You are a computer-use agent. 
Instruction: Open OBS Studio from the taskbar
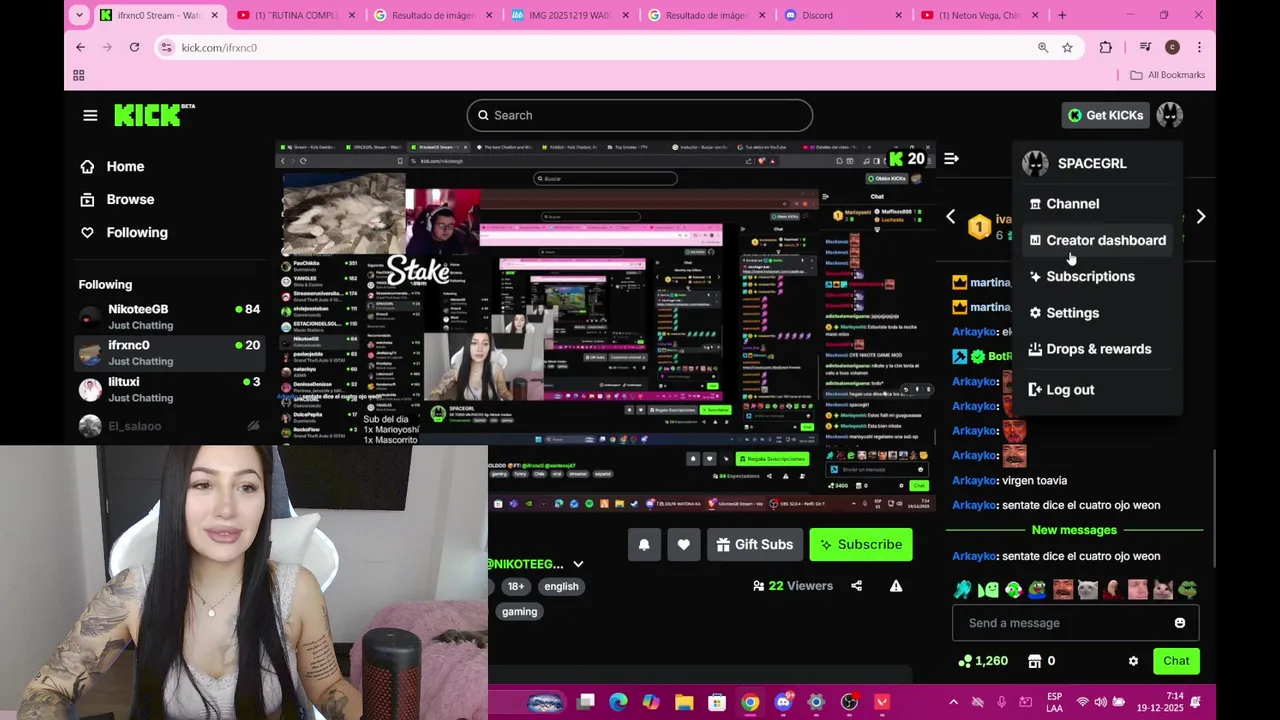849,702
